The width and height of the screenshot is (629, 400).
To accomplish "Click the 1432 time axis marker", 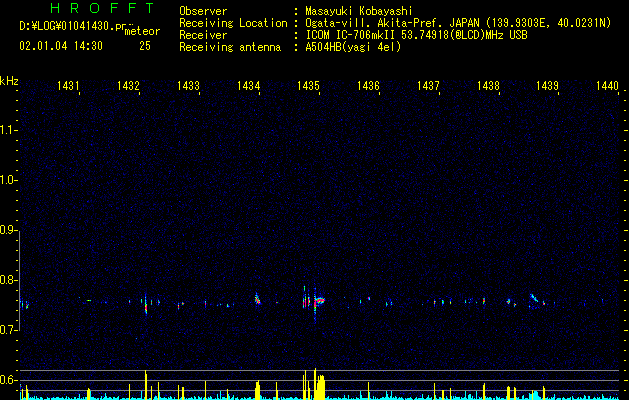I will pos(128,85).
